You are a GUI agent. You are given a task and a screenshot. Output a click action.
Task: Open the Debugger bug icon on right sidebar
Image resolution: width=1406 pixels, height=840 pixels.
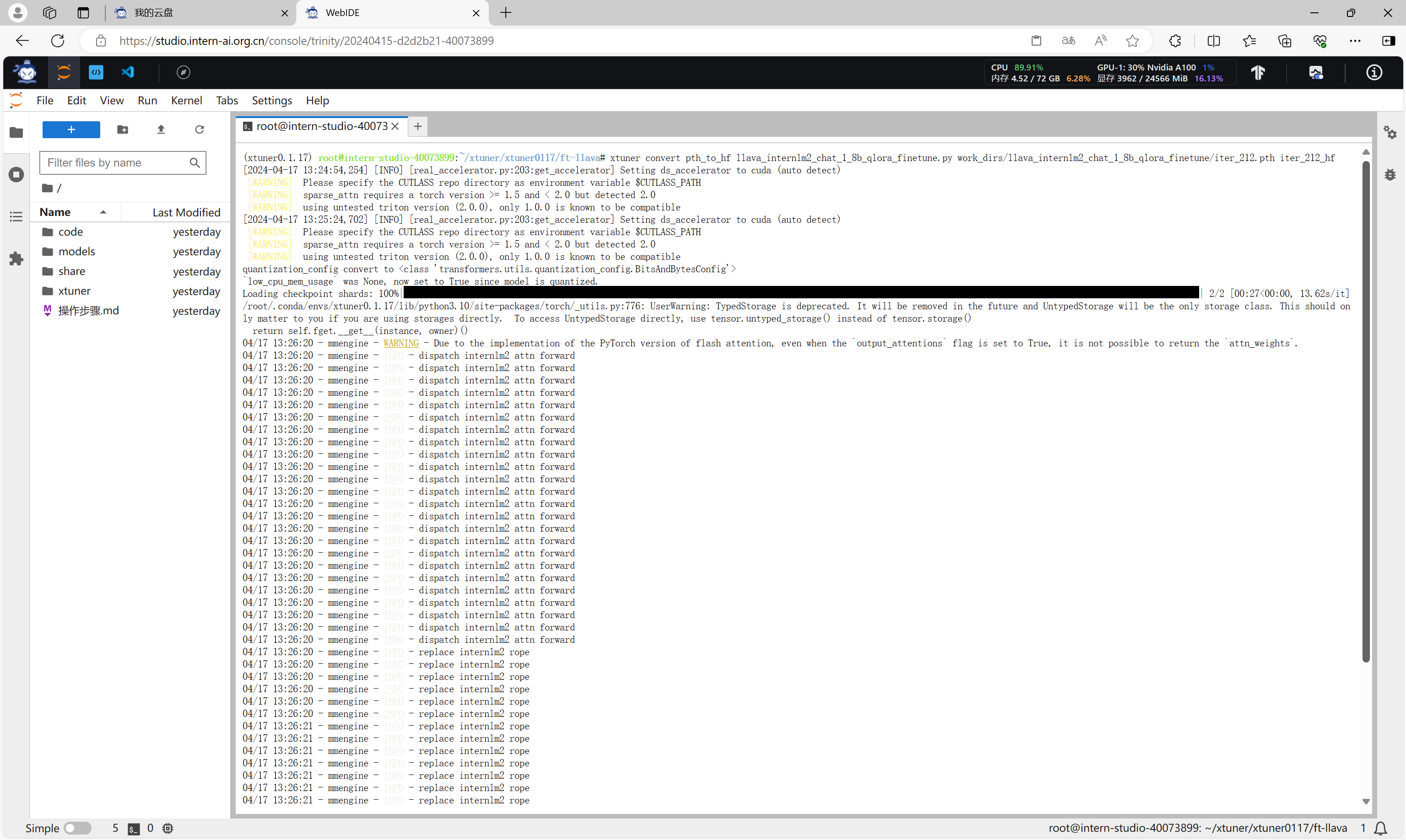[x=1390, y=174]
